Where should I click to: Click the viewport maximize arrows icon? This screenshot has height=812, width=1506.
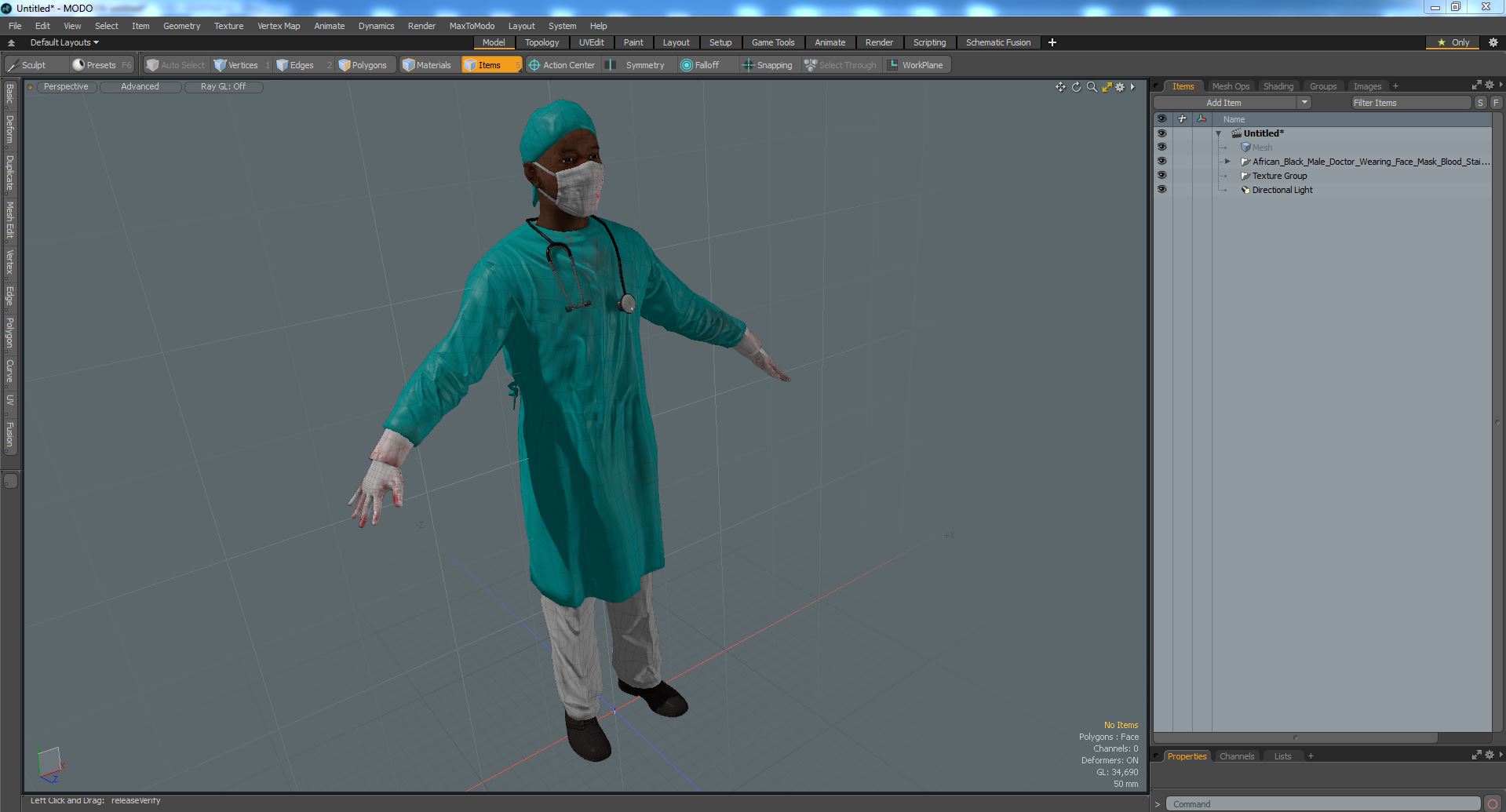click(x=1107, y=87)
